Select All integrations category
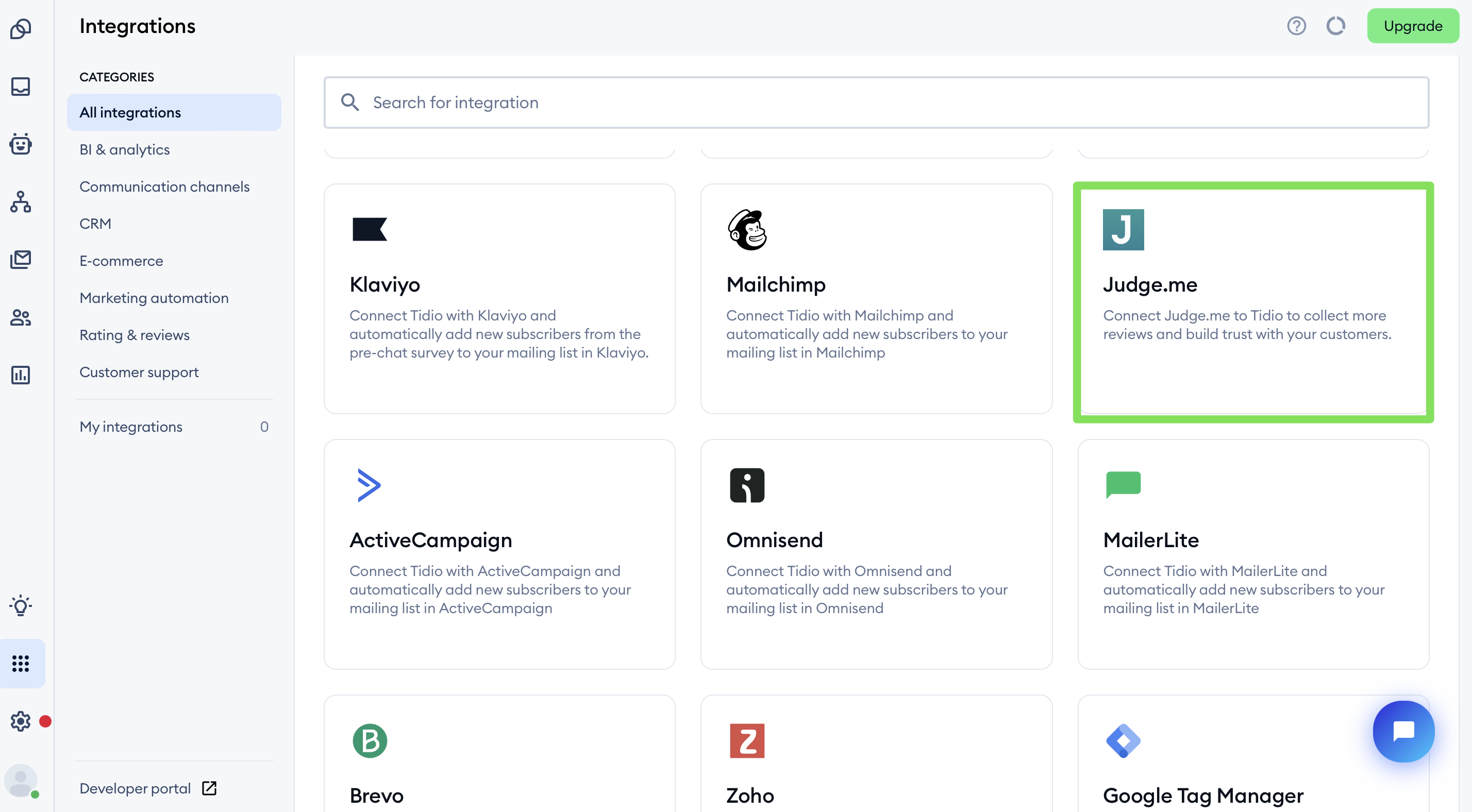Image resolution: width=1472 pixels, height=812 pixels. (174, 112)
